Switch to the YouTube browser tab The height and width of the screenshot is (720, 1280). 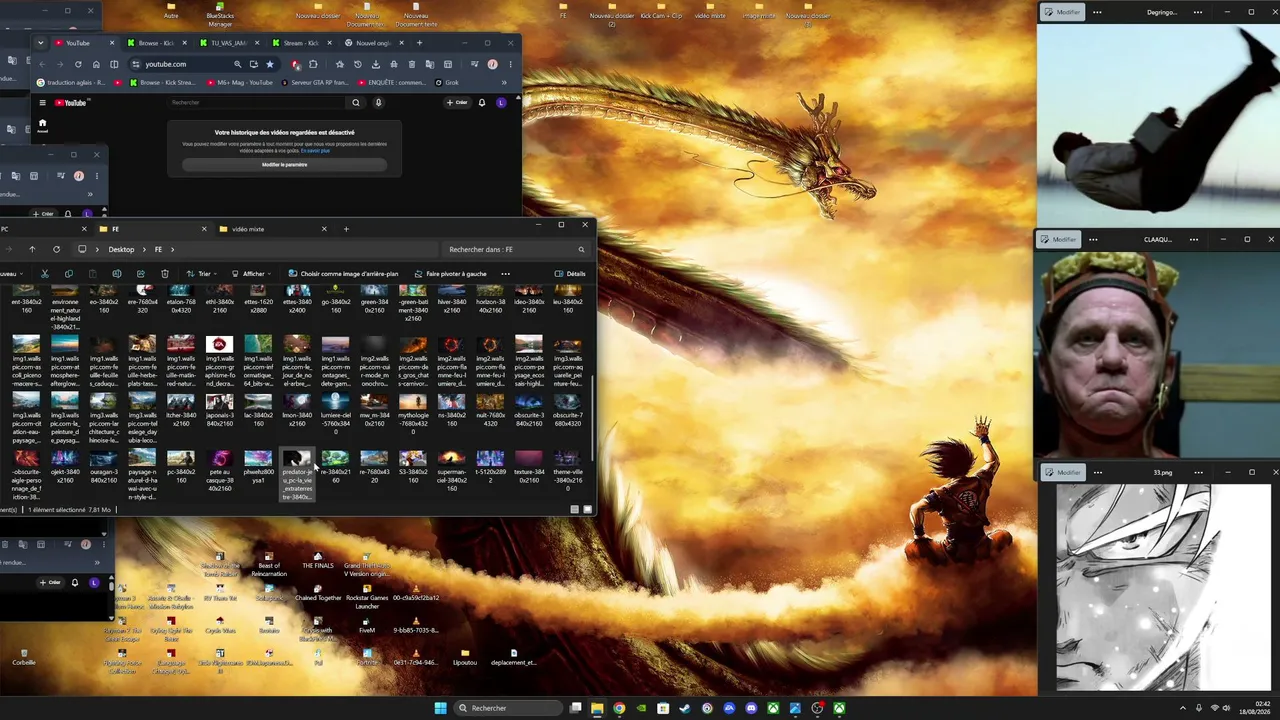pyautogui.click(x=83, y=43)
